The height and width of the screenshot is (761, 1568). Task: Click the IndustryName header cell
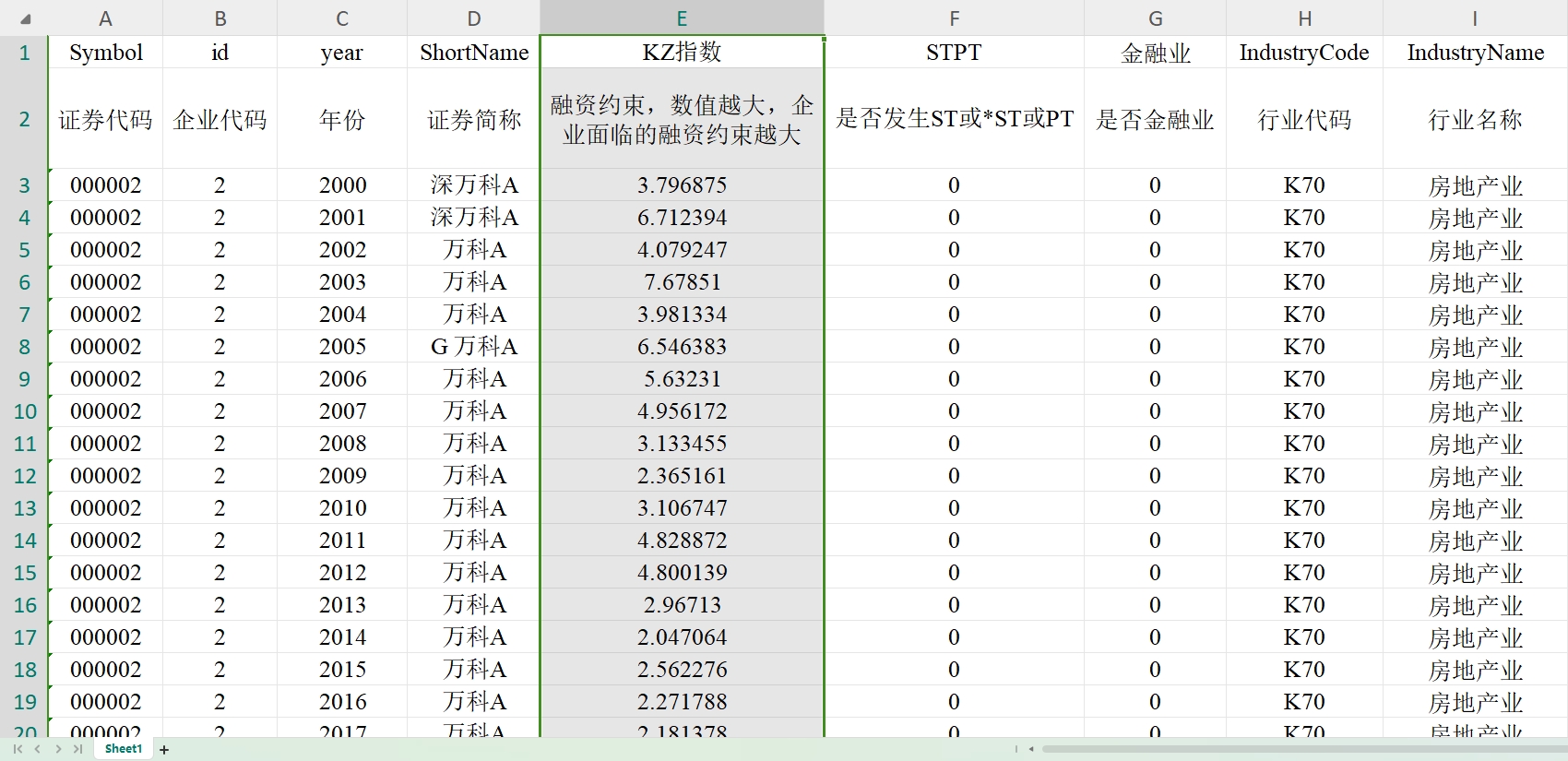coord(1475,53)
